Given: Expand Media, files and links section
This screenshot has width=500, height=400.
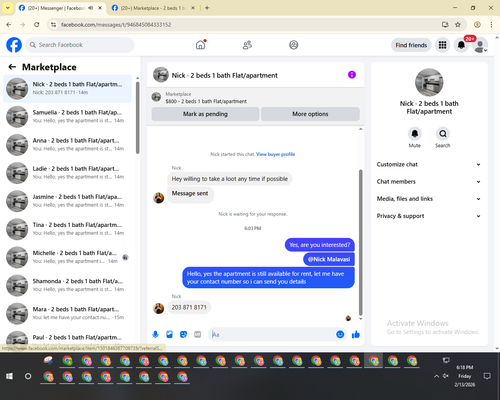Looking at the screenshot, I should 429,199.
